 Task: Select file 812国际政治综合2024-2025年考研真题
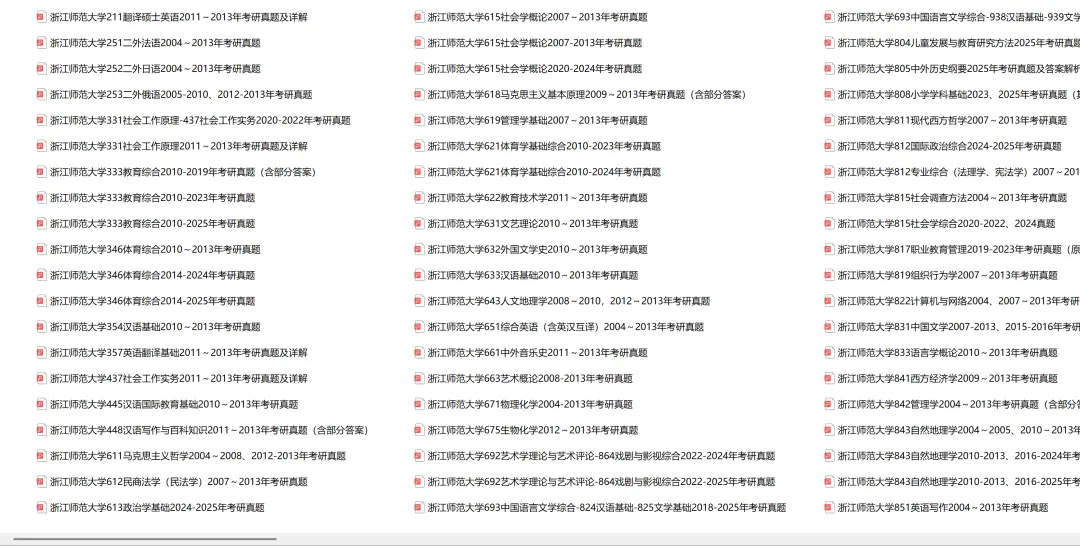point(943,146)
